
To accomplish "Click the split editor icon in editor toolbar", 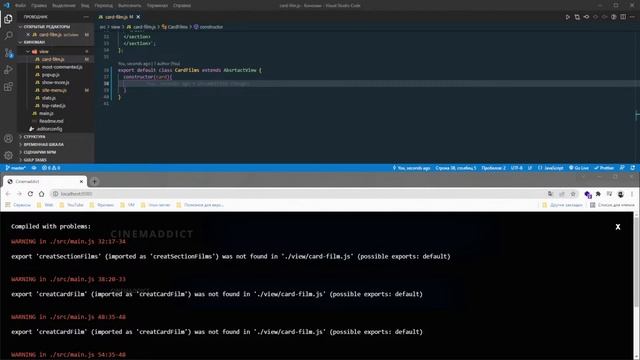I will coord(623,17).
